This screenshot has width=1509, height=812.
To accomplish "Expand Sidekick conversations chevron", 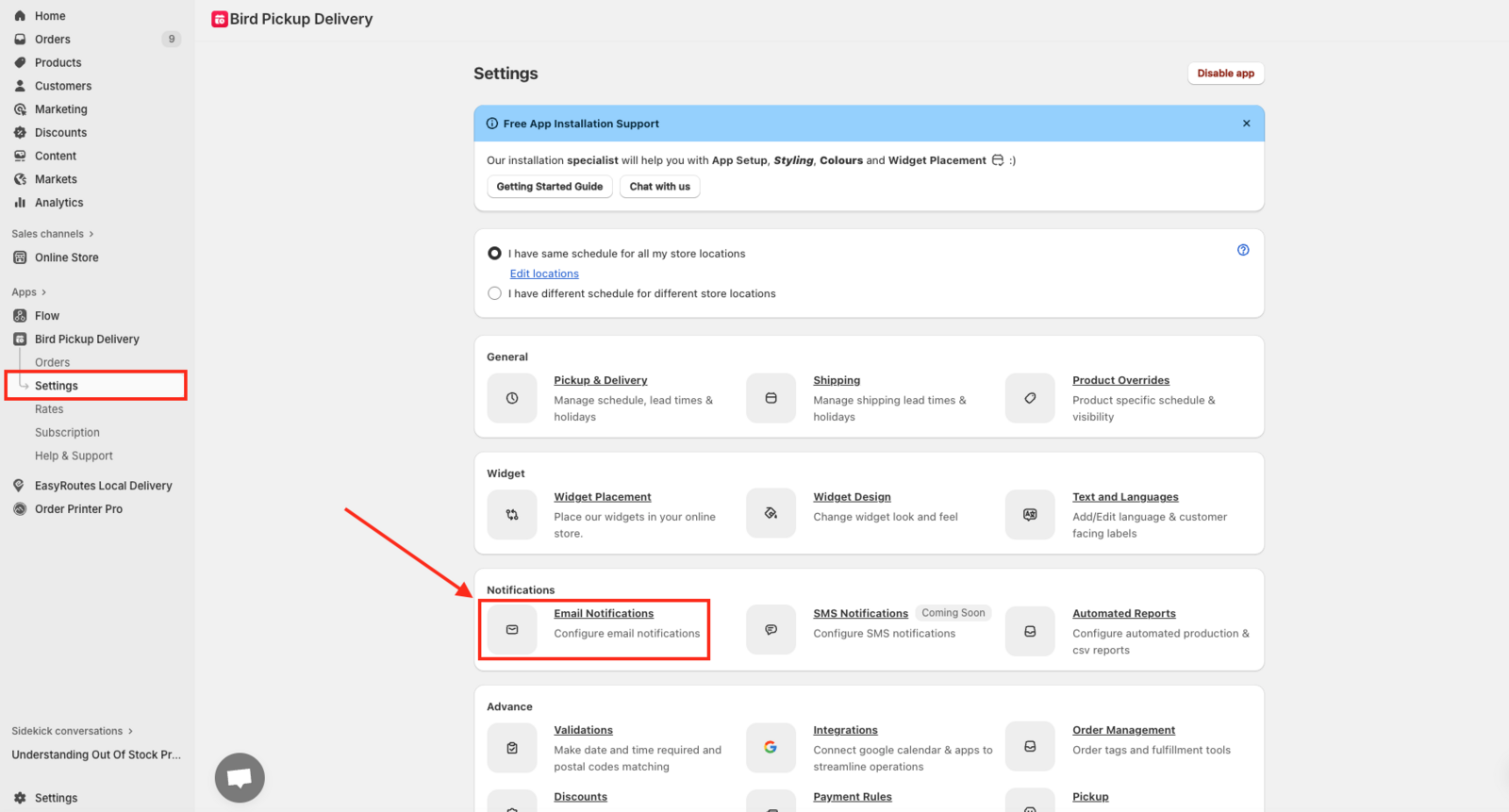I will point(130,731).
